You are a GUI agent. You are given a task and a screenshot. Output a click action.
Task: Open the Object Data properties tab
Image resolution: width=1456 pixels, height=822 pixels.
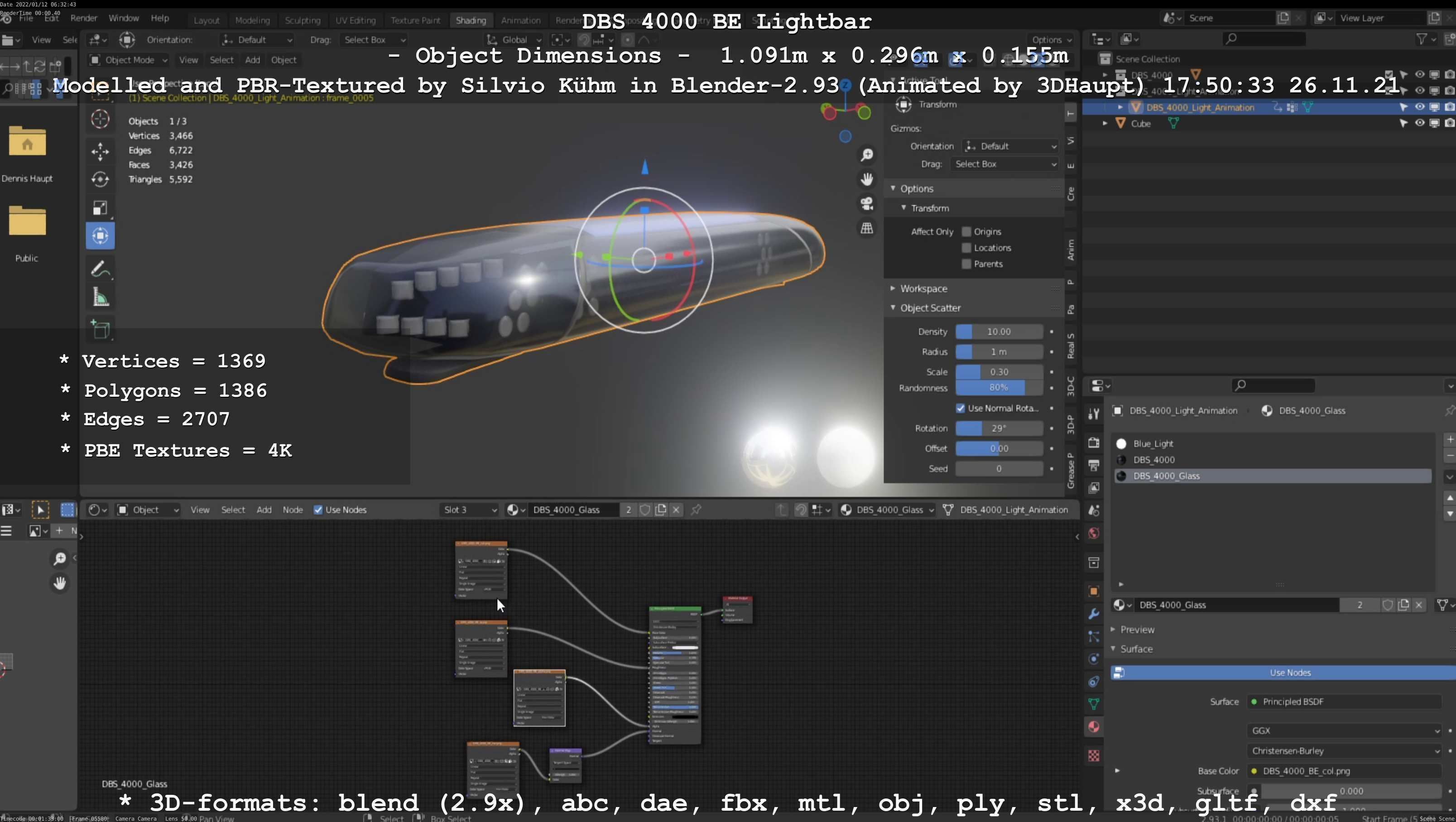(x=1094, y=704)
